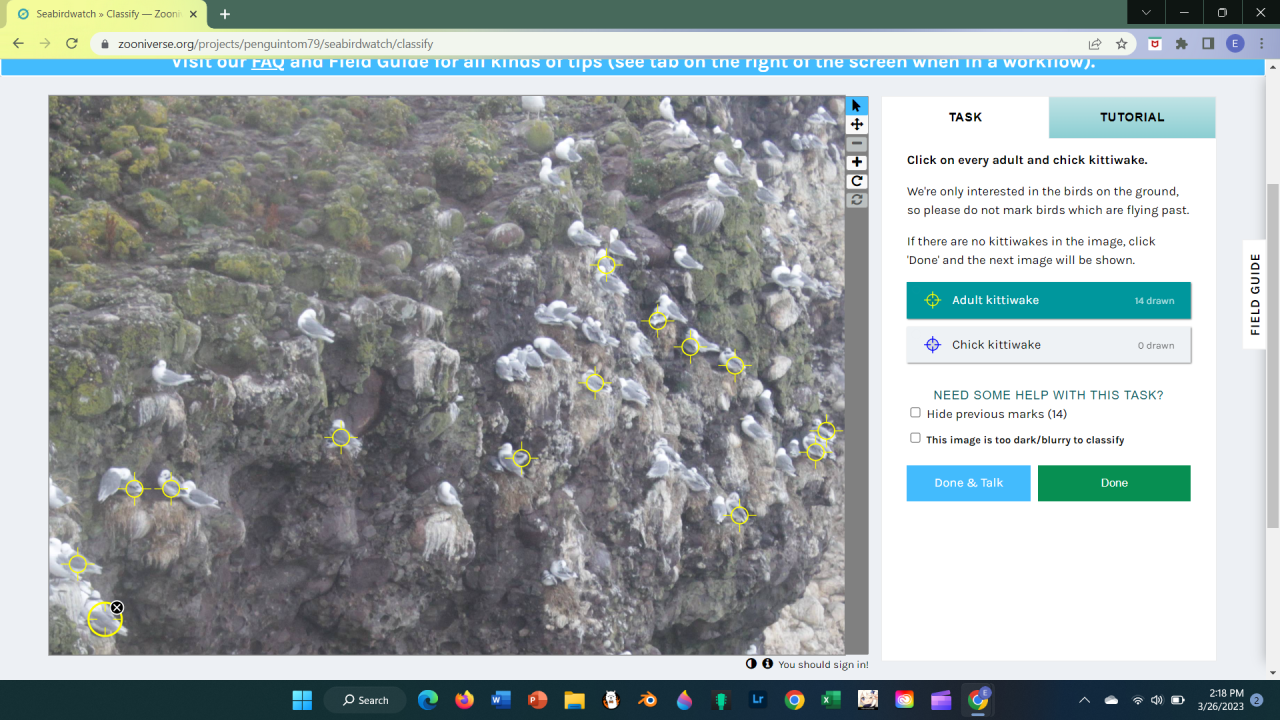This screenshot has width=1280, height=720.
Task: Switch to the TASK tab
Action: tap(965, 117)
